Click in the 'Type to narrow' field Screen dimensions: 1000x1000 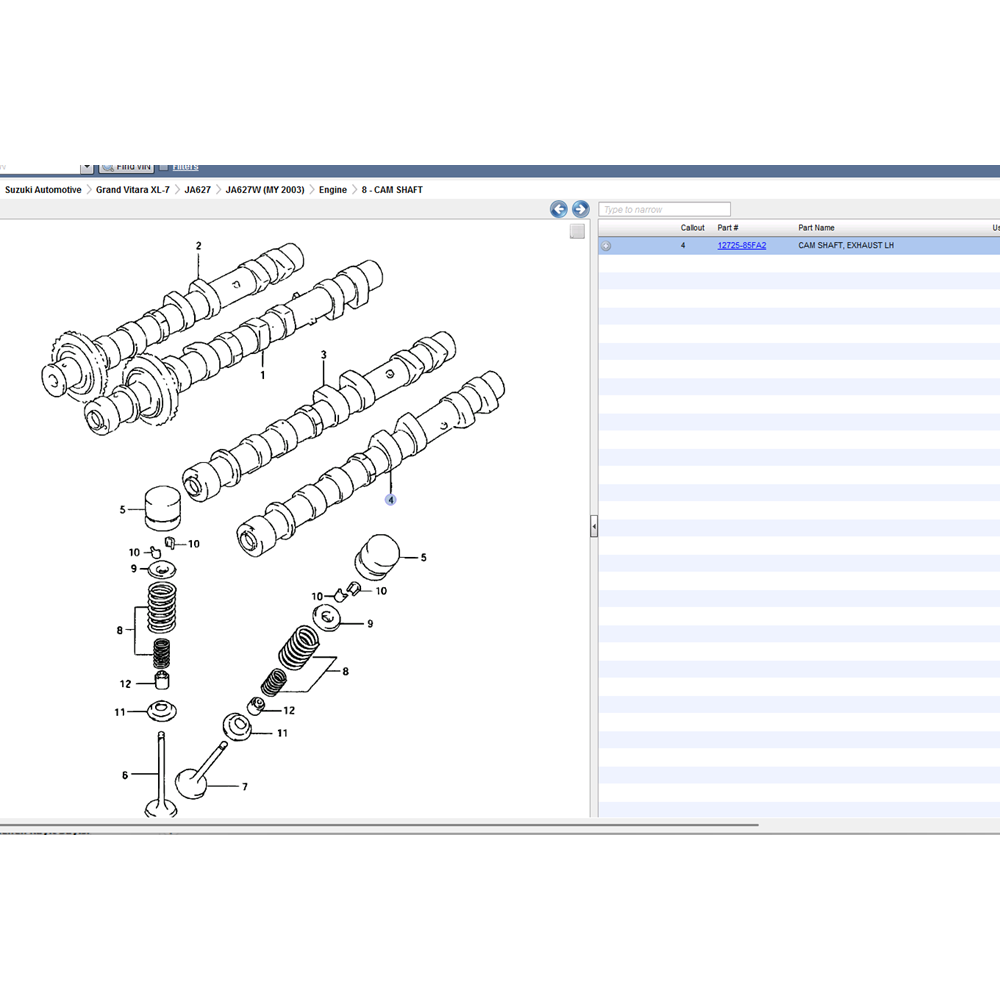(x=665, y=210)
